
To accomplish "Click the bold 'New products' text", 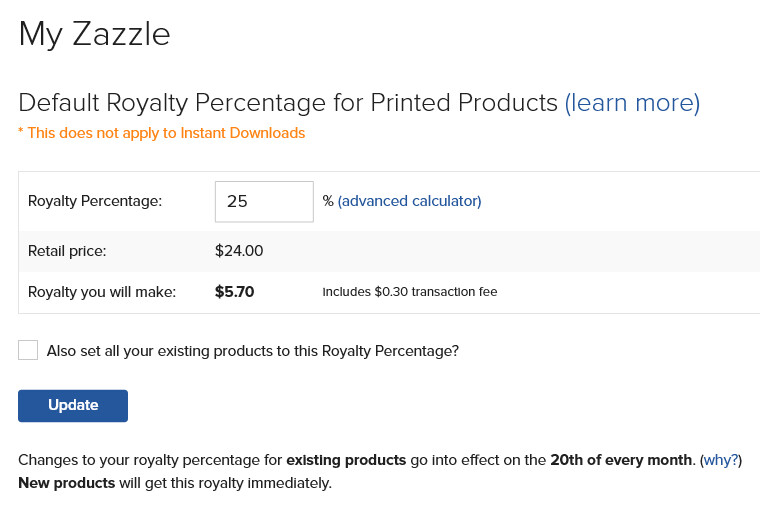I will pyautogui.click(x=67, y=483).
